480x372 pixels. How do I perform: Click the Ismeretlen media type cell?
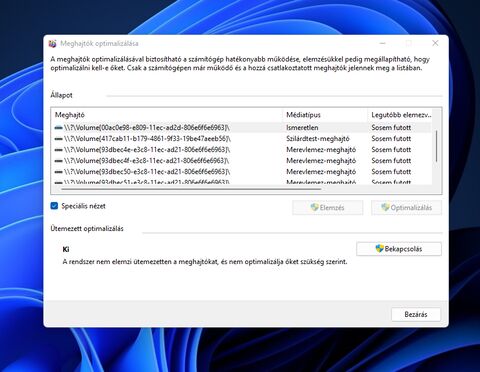coord(302,128)
